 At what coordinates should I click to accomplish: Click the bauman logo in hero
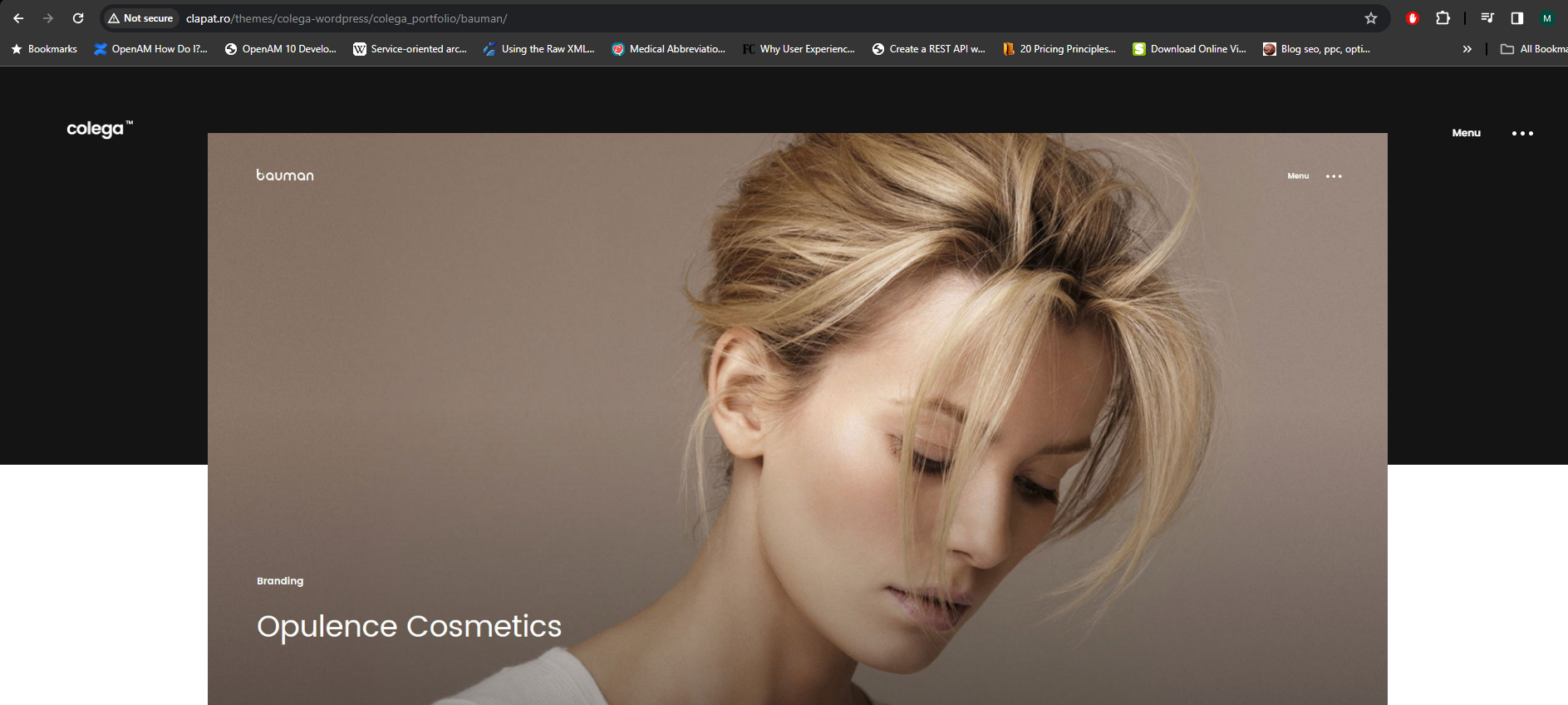click(285, 175)
